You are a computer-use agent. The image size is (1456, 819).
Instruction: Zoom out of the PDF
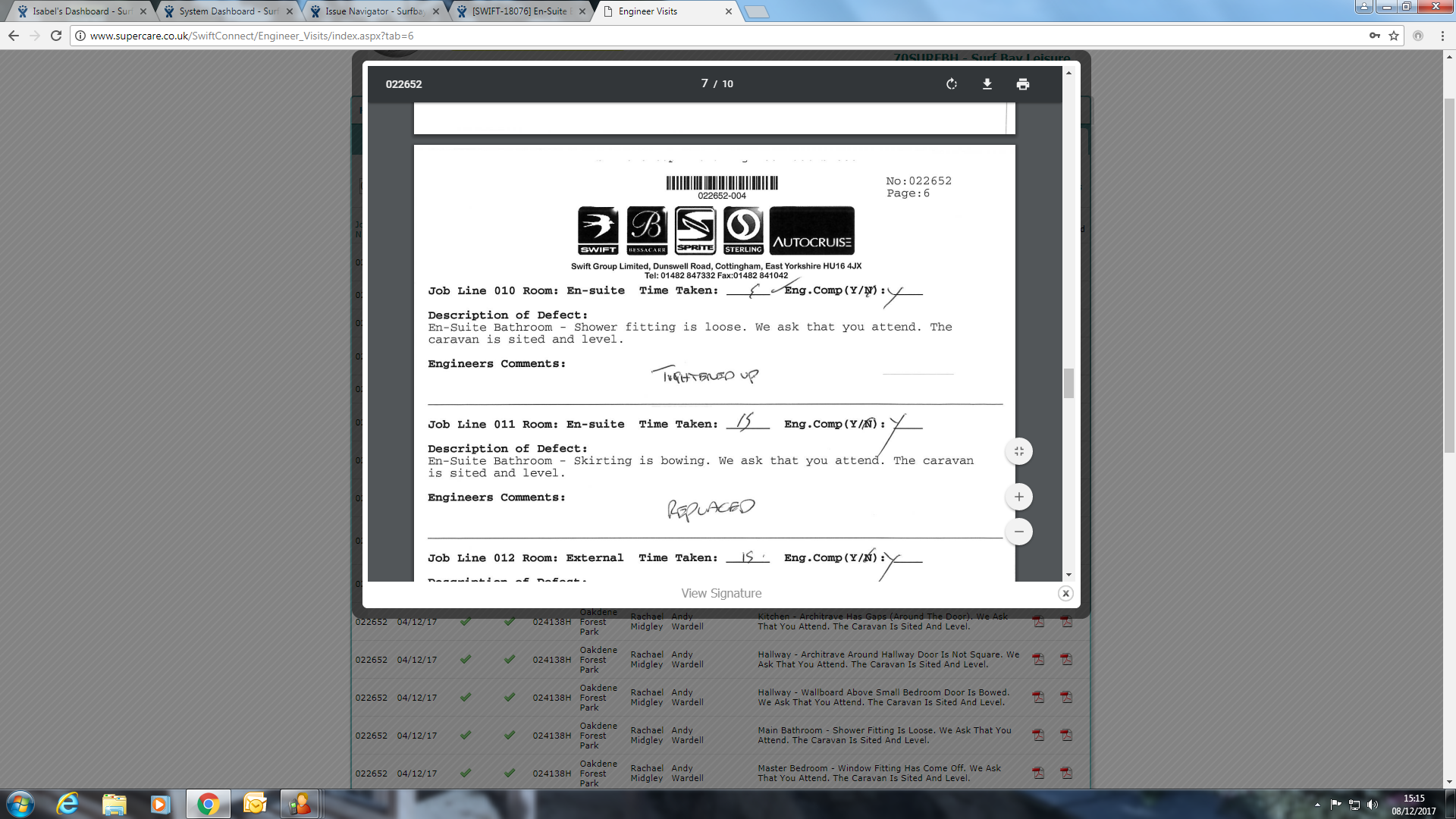[x=1018, y=532]
